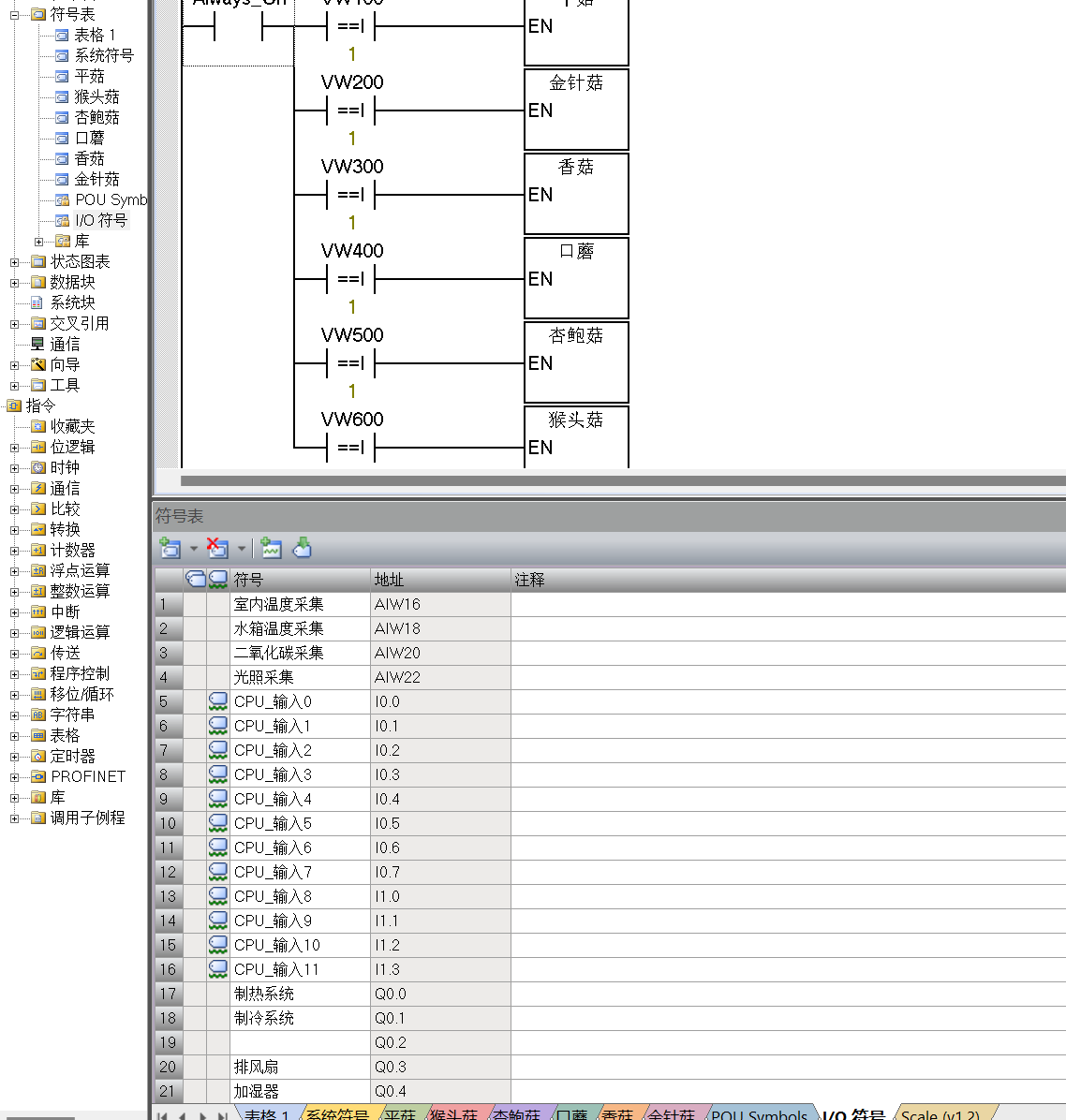Expand the 状态图表 tree node
Image resolution: width=1066 pixels, height=1120 pixels.
(x=14, y=262)
